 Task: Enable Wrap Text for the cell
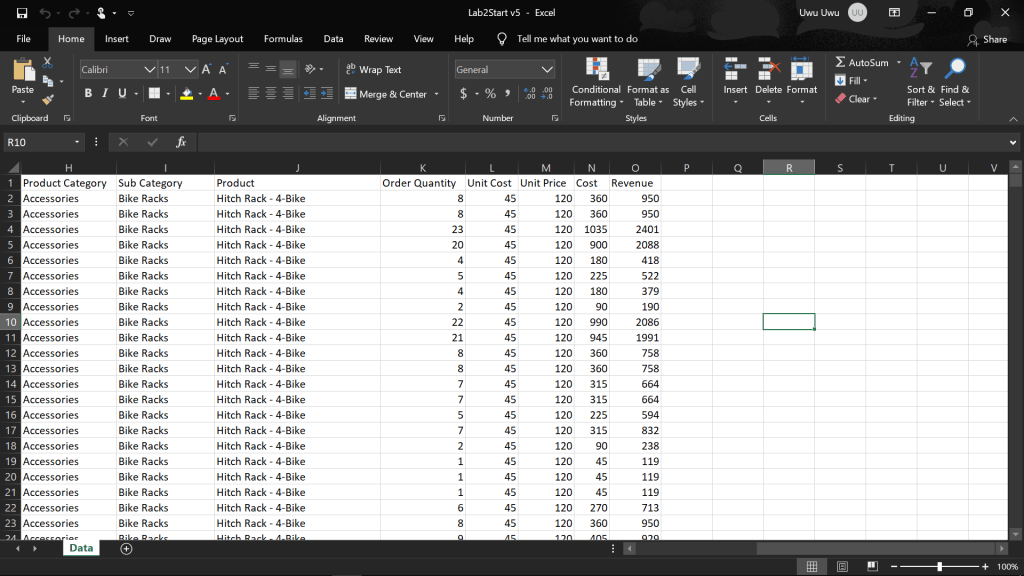[373, 70]
